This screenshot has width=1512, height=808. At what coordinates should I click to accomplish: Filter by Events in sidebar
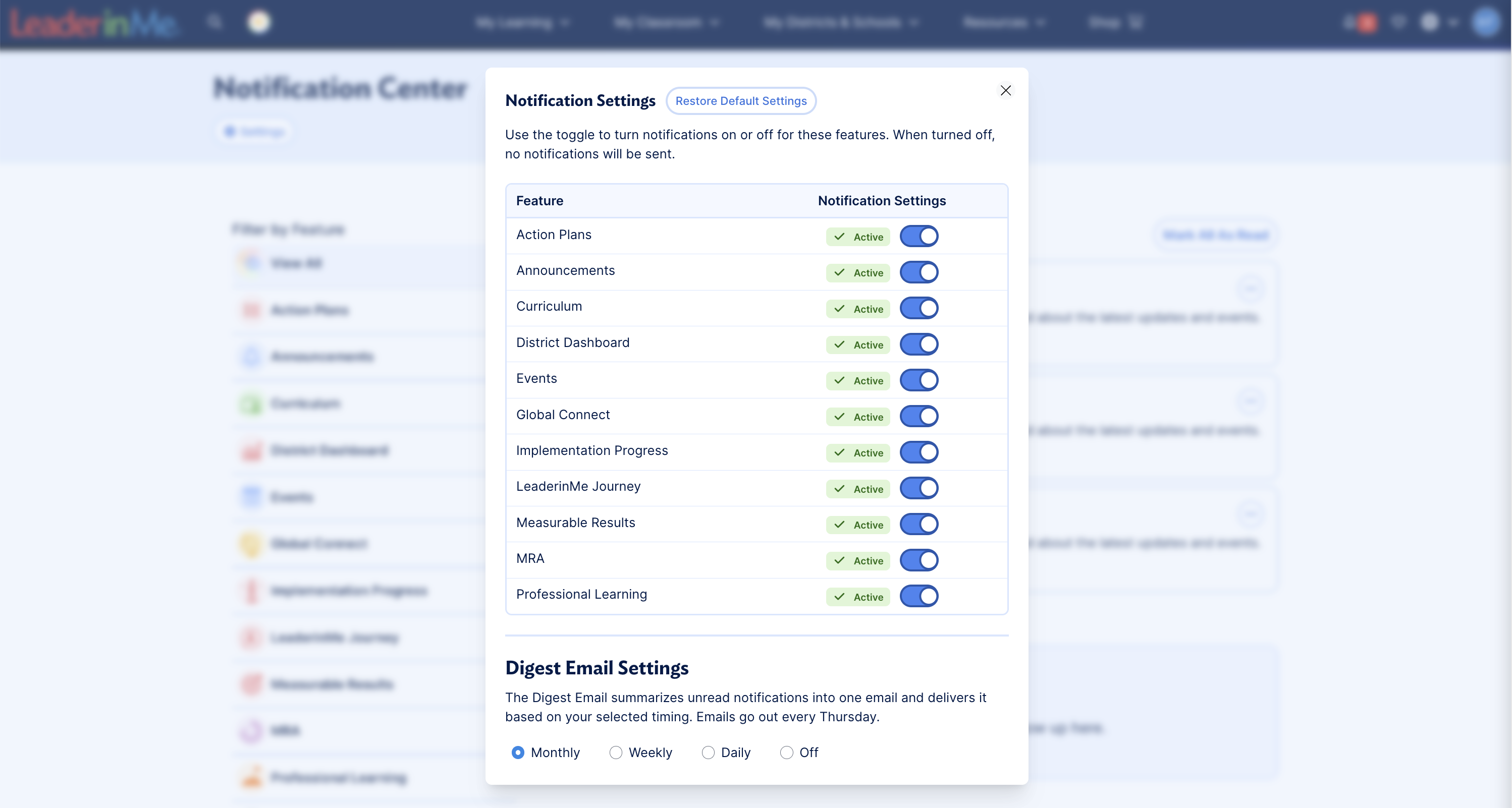point(358,498)
